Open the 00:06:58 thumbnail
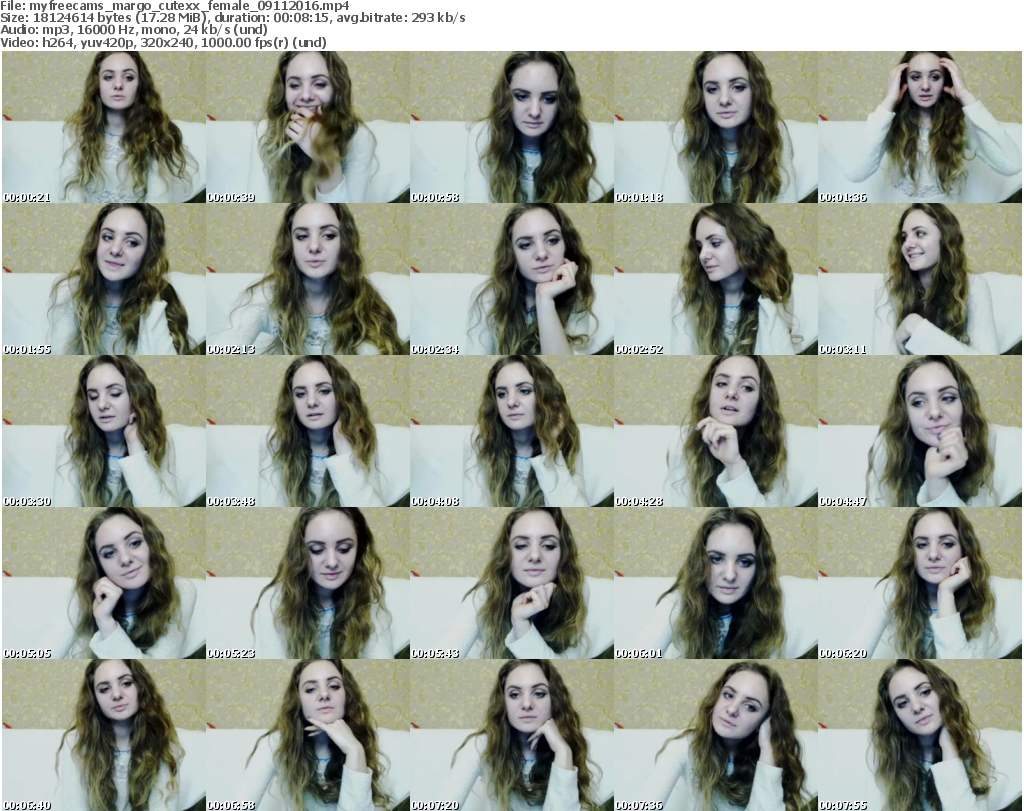Screen dimensions: 1024x811 point(308,735)
